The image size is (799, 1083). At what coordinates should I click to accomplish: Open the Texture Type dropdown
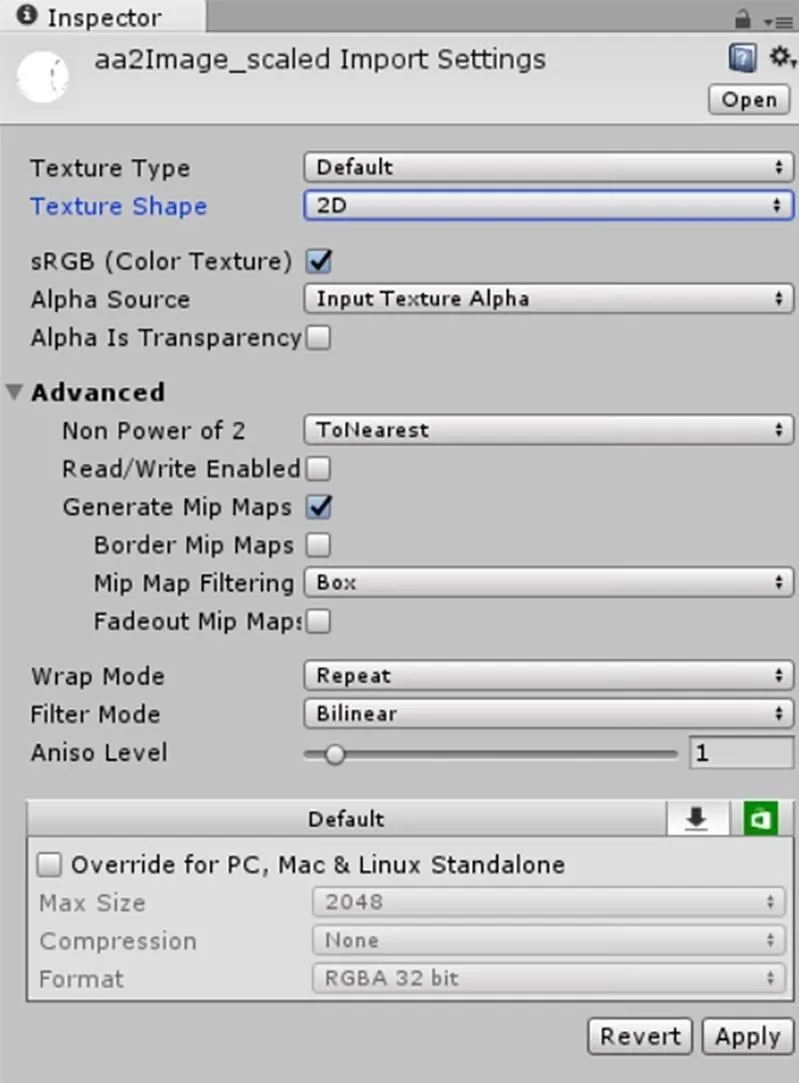click(x=548, y=167)
